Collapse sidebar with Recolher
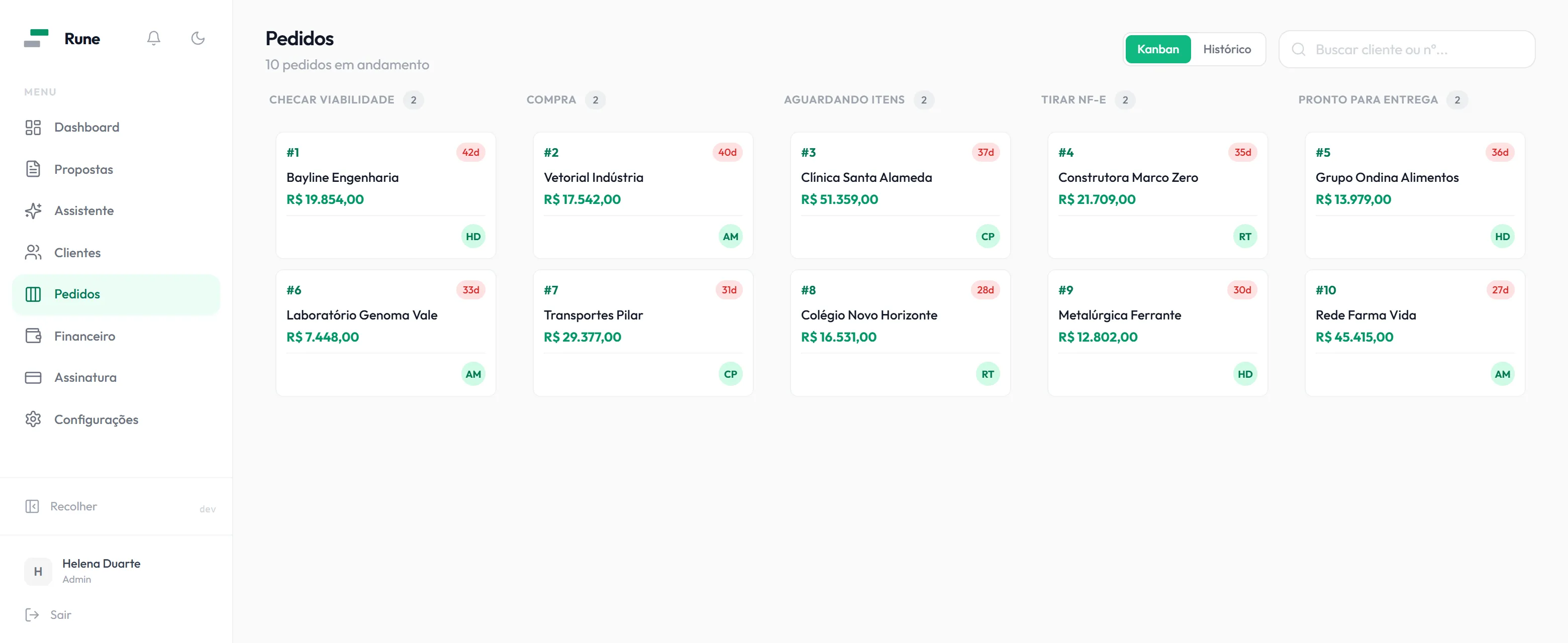The width and height of the screenshot is (1568, 643). [x=73, y=506]
